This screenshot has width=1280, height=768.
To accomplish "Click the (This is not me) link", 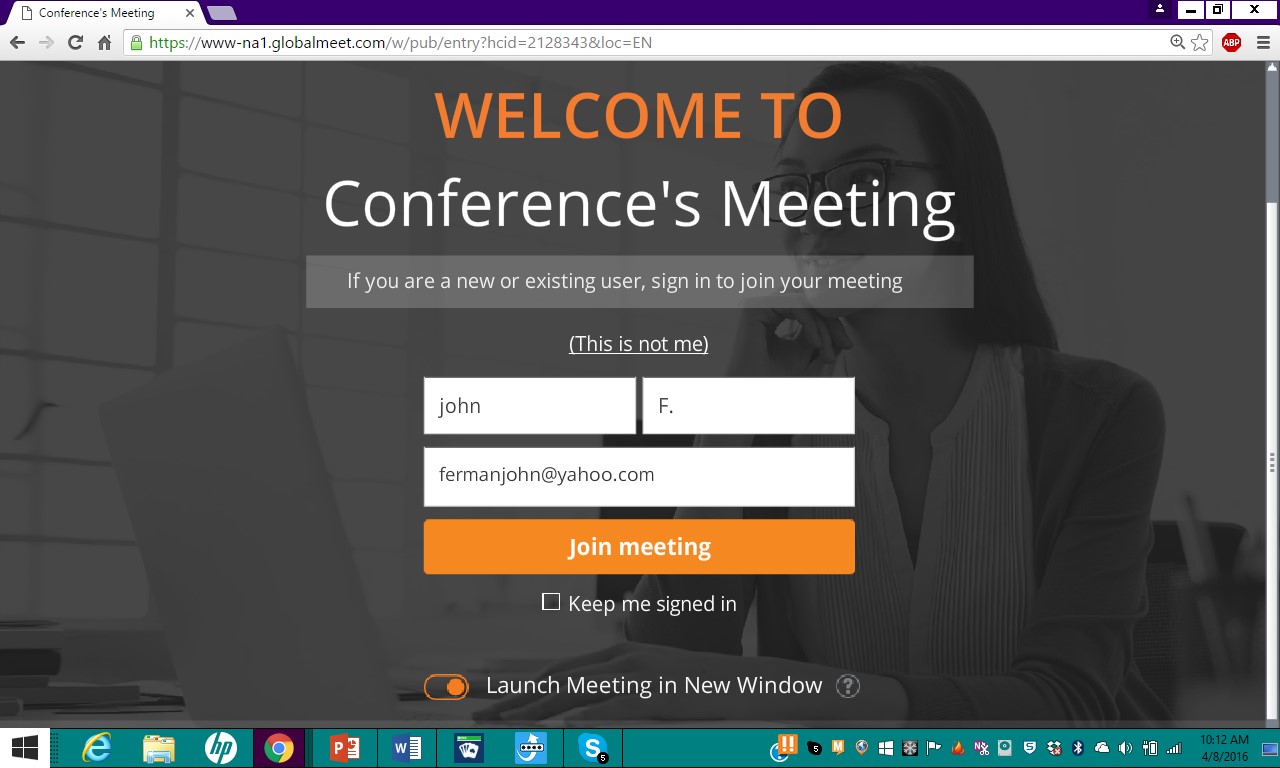I will pyautogui.click(x=638, y=344).
